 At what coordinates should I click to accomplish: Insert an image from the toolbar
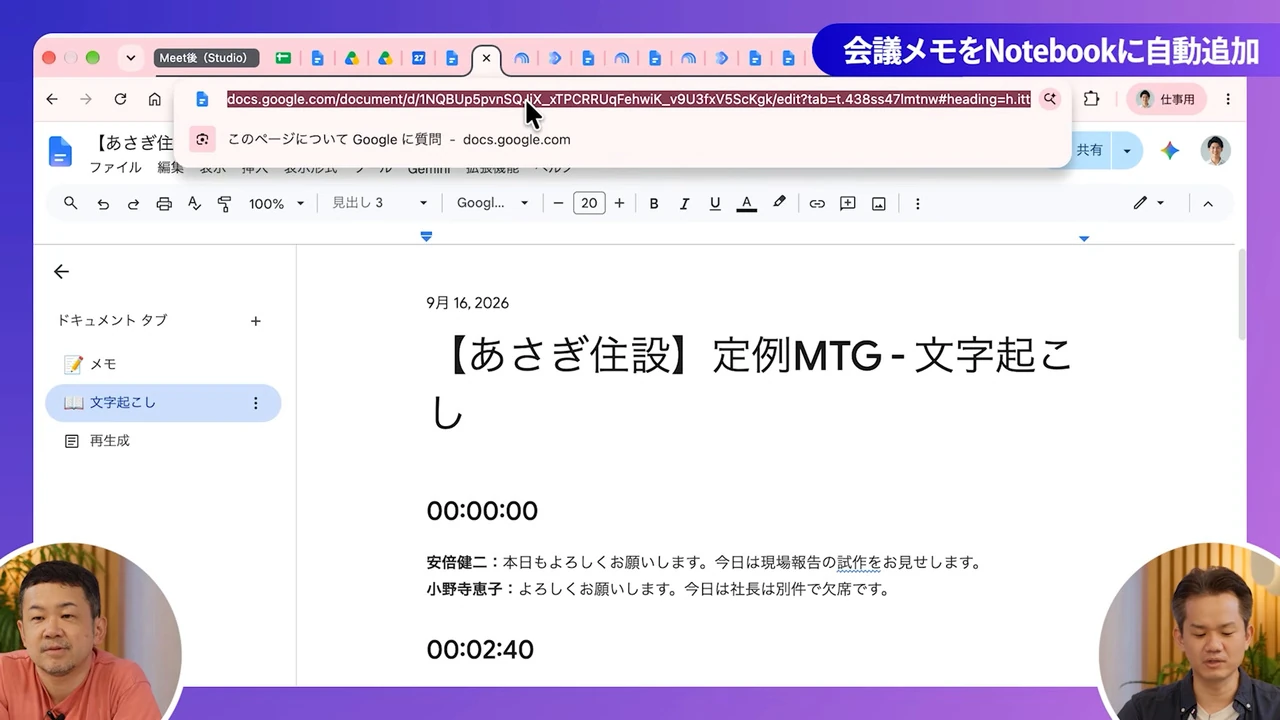point(879,203)
